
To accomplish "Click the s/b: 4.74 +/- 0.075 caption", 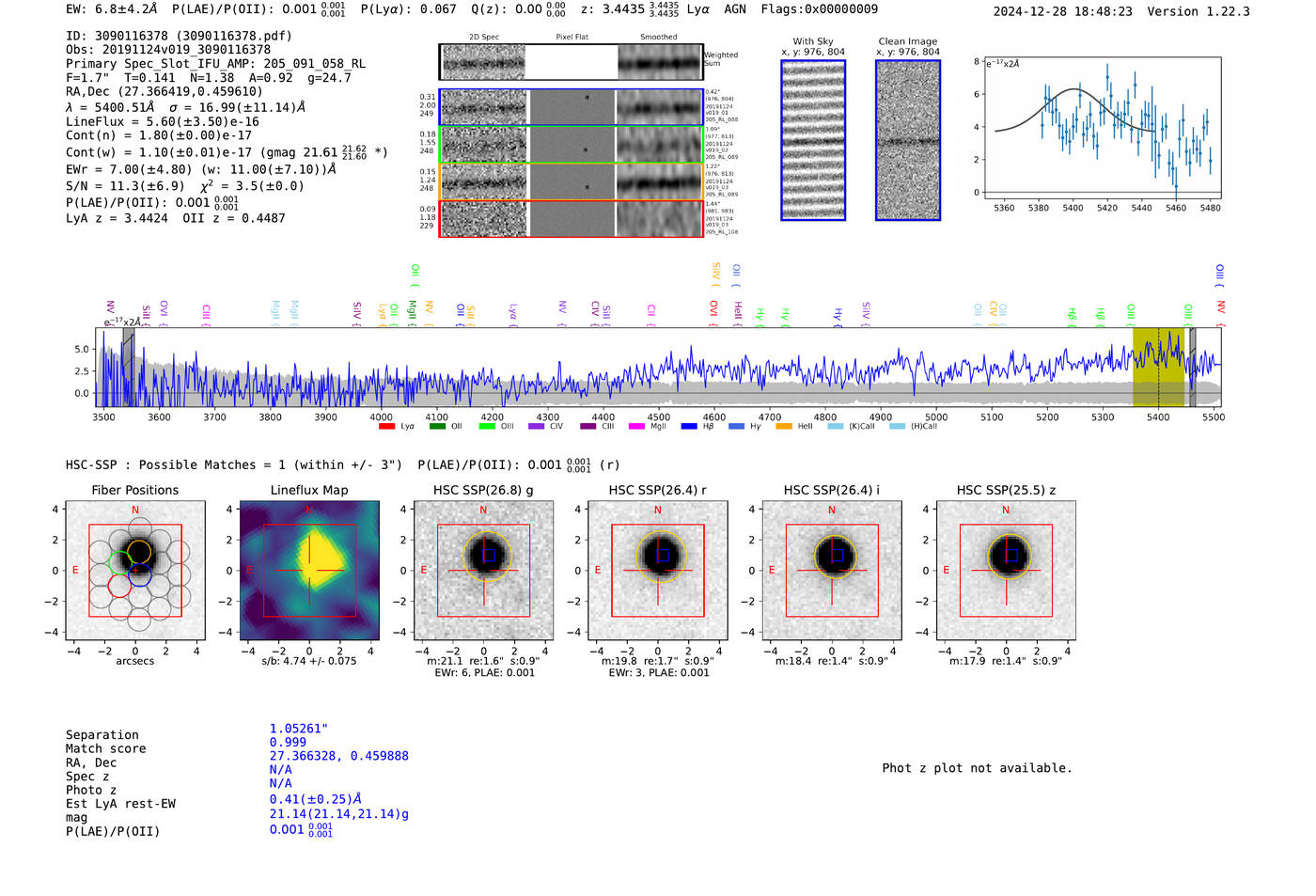I will (x=309, y=661).
